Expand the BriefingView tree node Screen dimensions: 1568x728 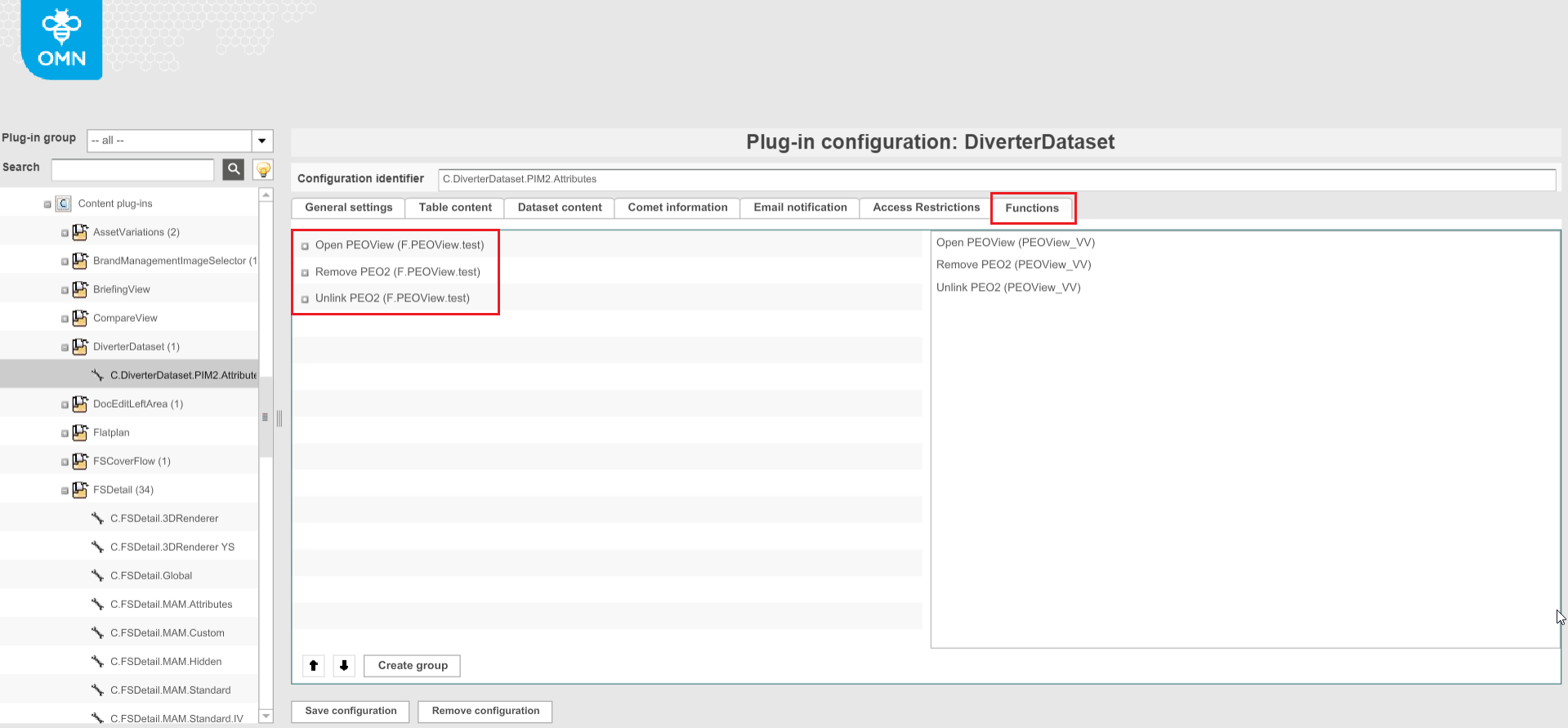[x=65, y=290]
